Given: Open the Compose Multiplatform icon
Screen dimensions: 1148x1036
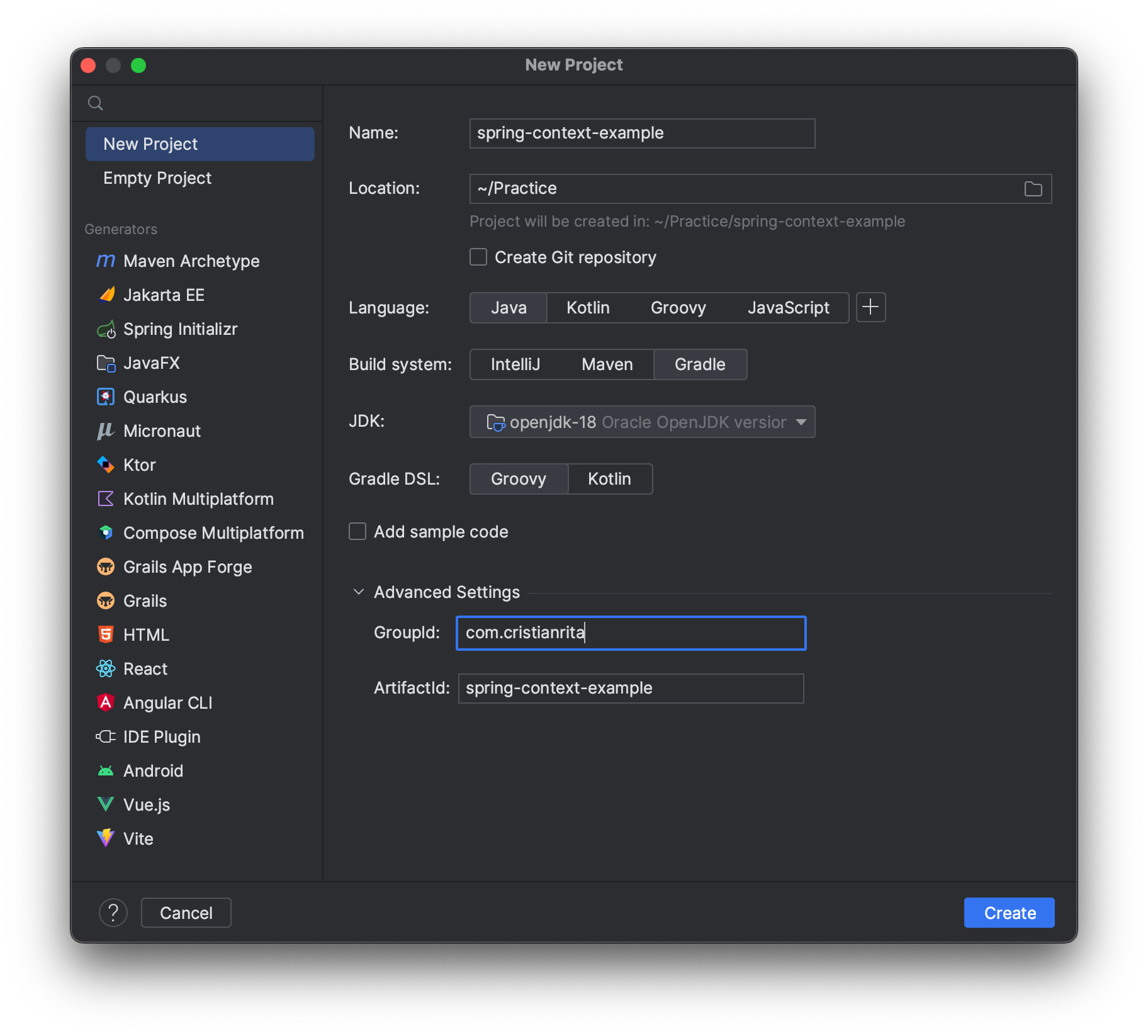Looking at the screenshot, I should [x=106, y=532].
